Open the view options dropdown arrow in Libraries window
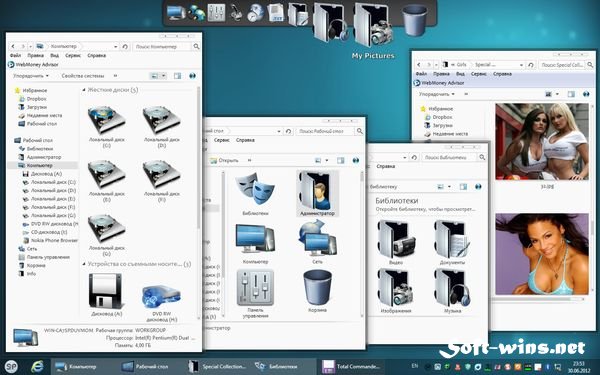The height and width of the screenshot is (375, 600). click(x=449, y=187)
